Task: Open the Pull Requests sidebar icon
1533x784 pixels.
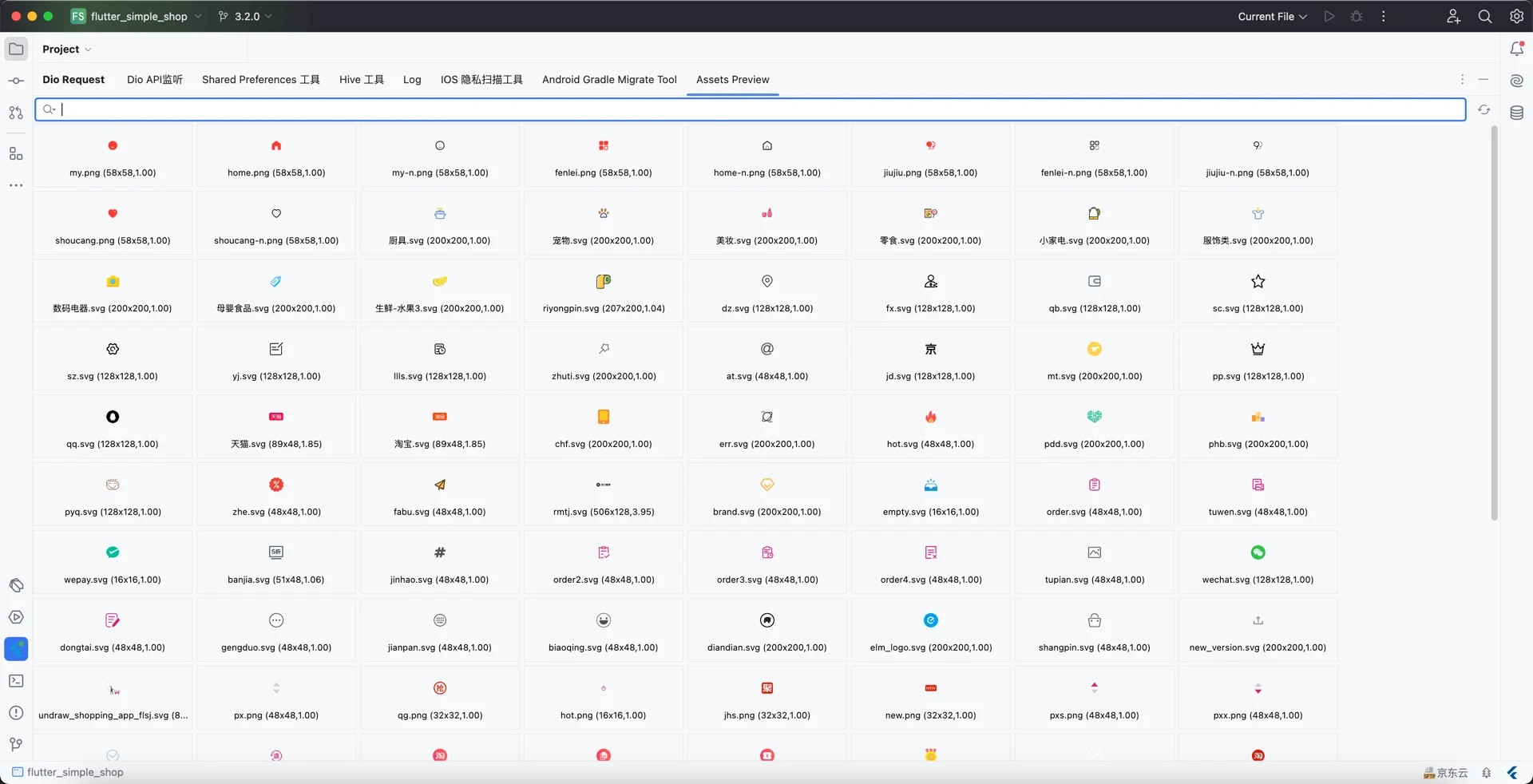Action: point(16,113)
